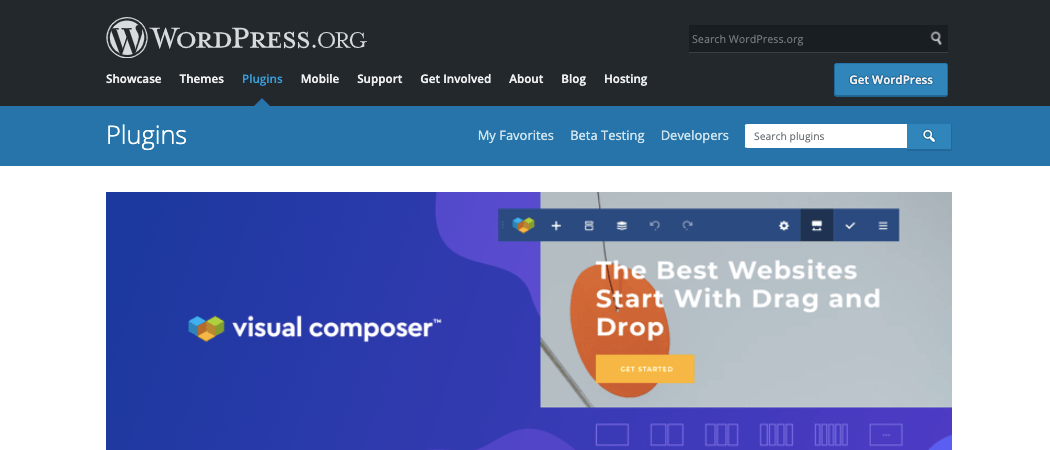Select the single column layout icon
The width and height of the screenshot is (1050, 450).
612,435
